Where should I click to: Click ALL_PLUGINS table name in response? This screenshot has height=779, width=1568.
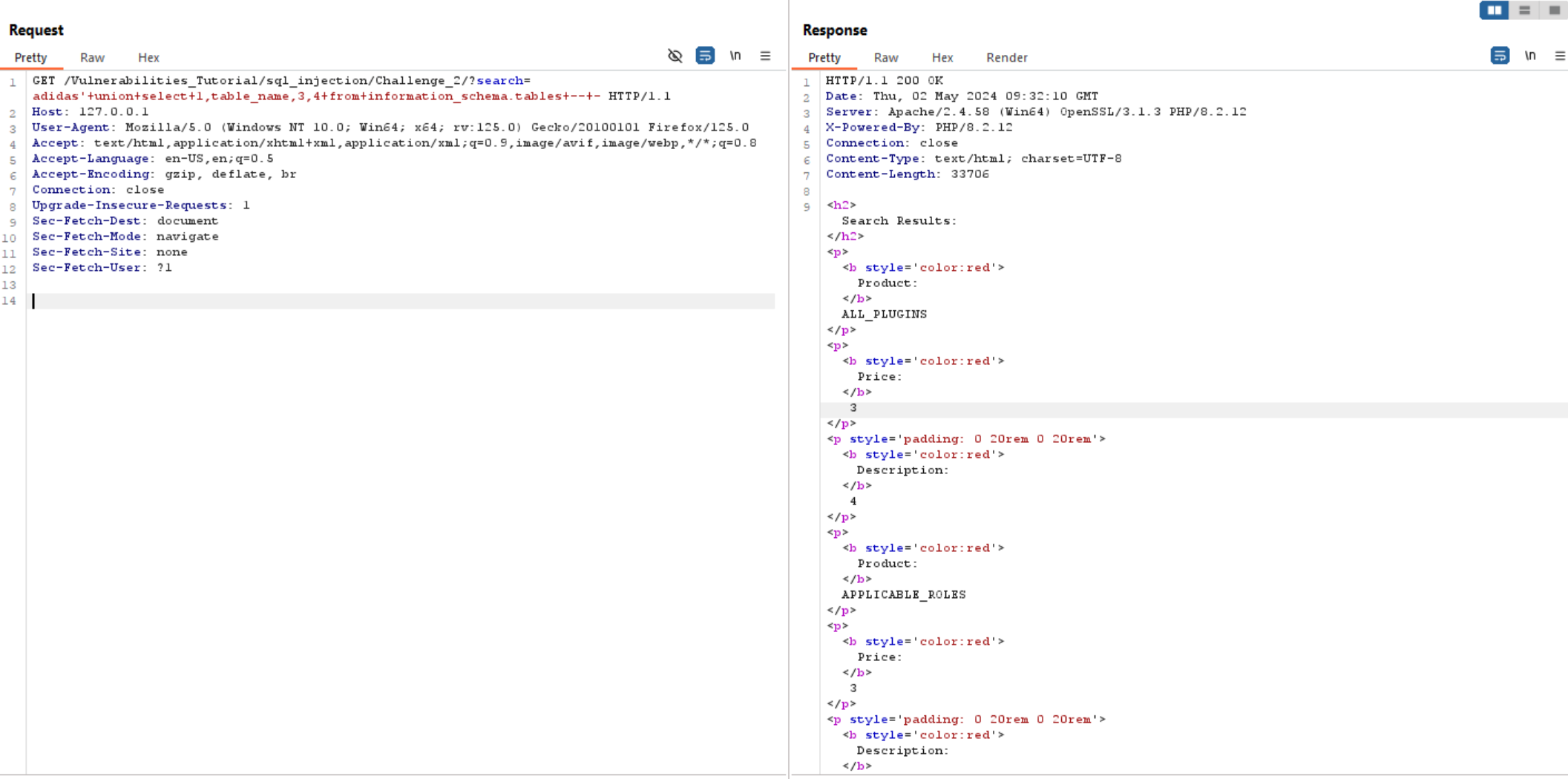coord(885,315)
